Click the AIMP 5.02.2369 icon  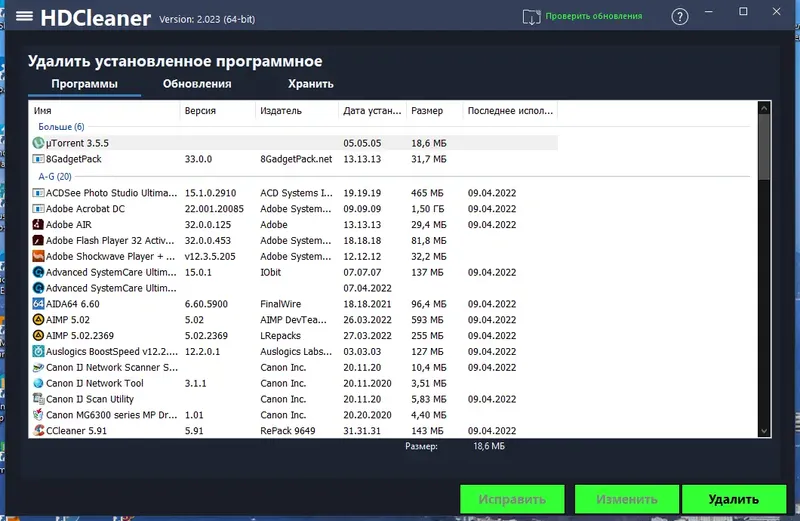click(38, 335)
